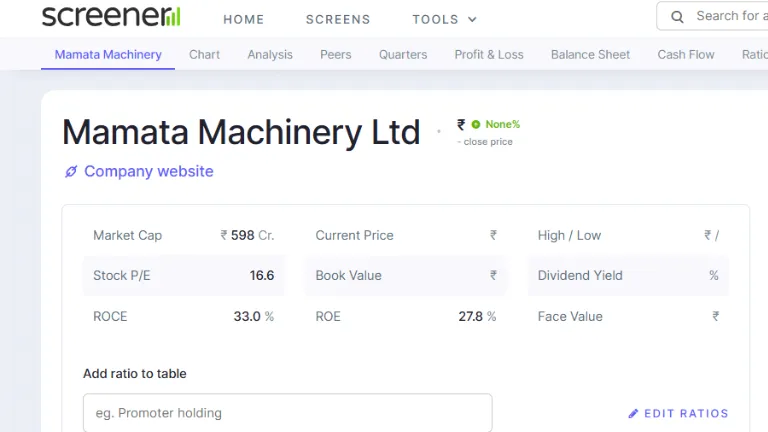Click the Company website link icon

(71, 171)
